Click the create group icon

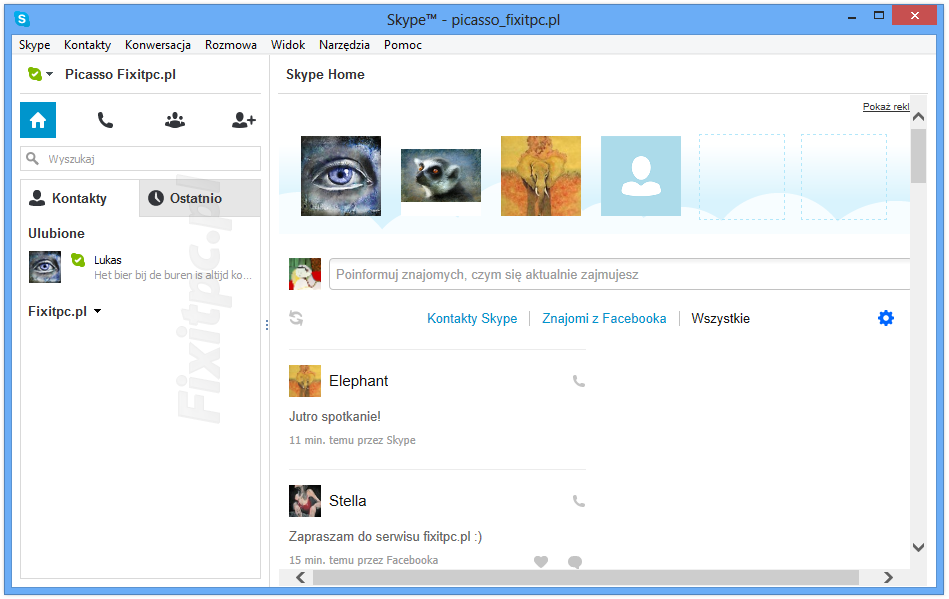[175, 120]
